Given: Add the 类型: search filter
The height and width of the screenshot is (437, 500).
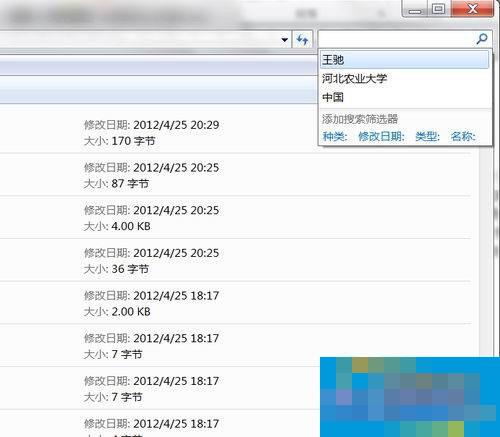Looking at the screenshot, I should pyautogui.click(x=427, y=136).
